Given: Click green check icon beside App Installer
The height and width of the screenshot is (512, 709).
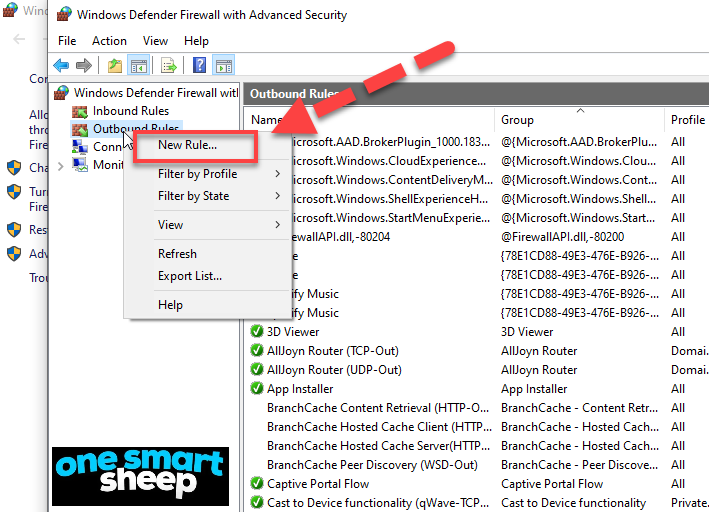Looking at the screenshot, I should coord(257,389).
